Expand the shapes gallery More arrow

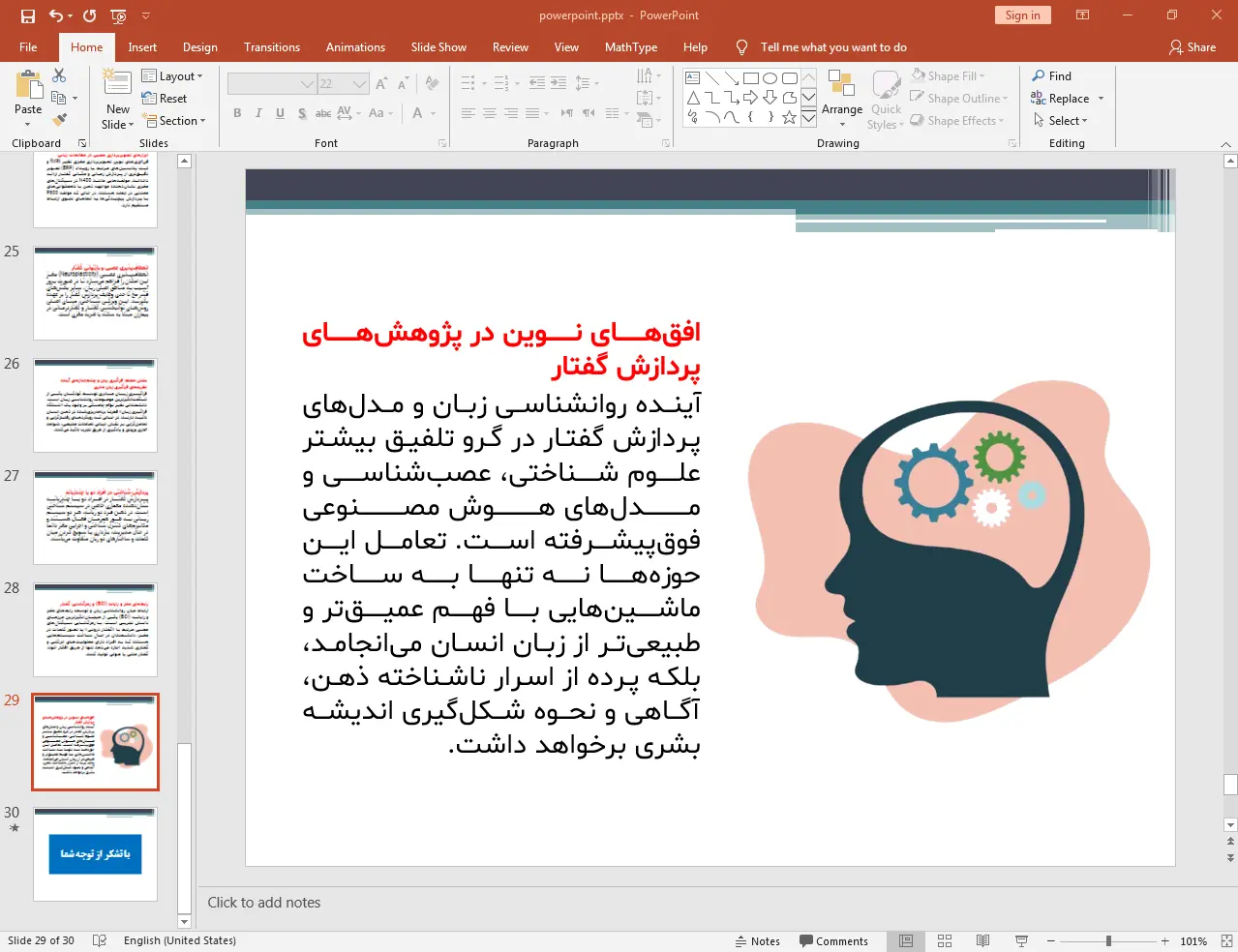(808, 119)
